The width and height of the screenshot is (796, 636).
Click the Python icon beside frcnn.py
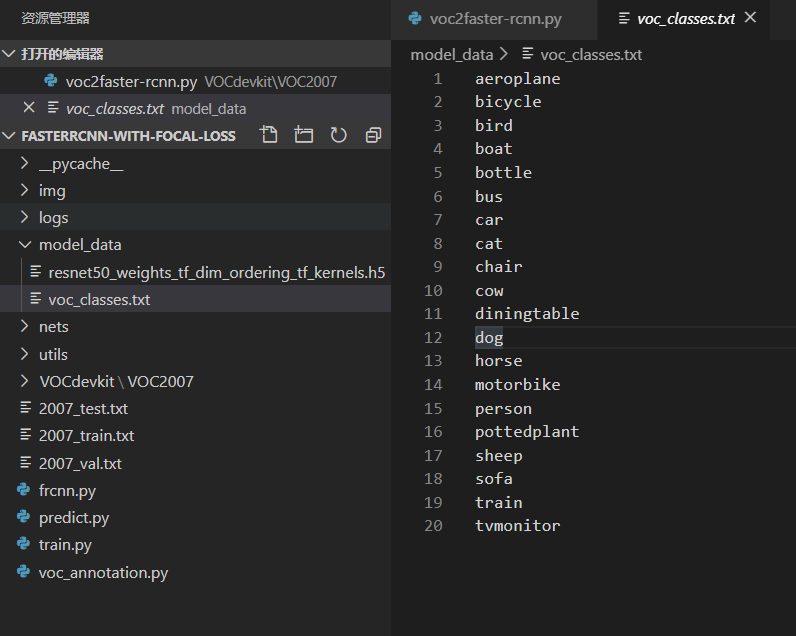click(23, 489)
